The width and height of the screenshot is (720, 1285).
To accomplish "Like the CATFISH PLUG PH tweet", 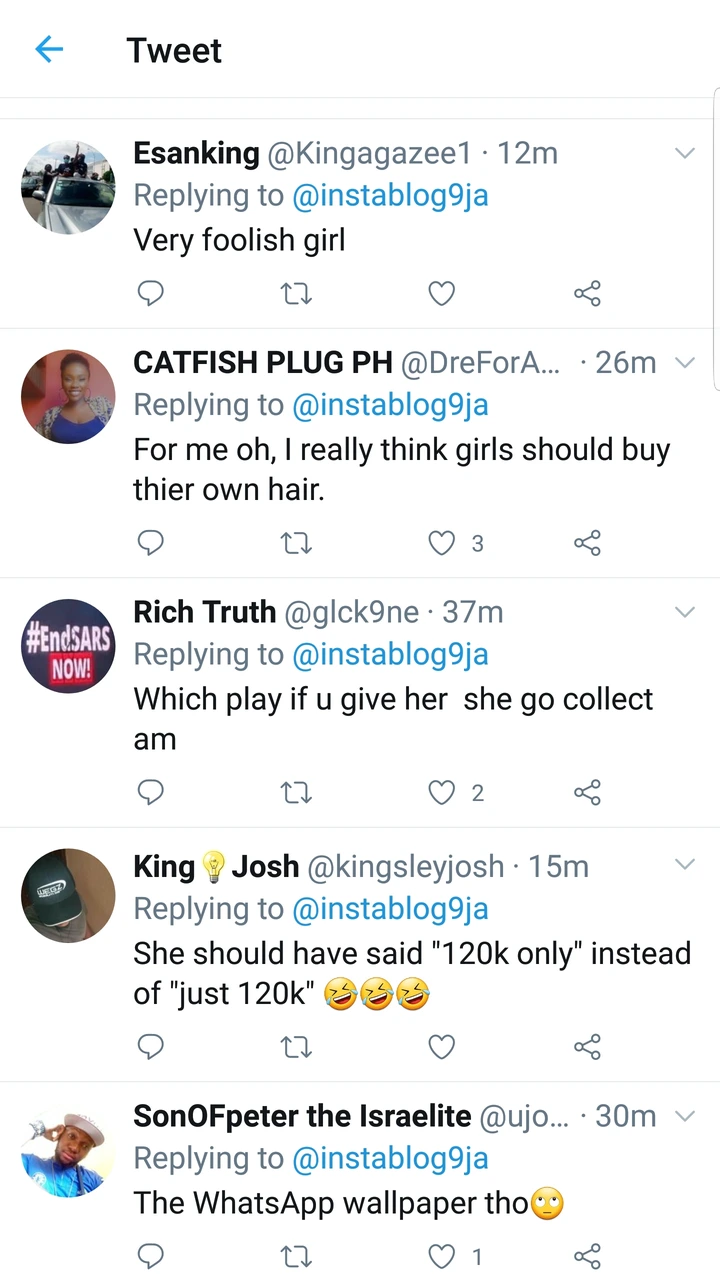I will [x=441, y=543].
